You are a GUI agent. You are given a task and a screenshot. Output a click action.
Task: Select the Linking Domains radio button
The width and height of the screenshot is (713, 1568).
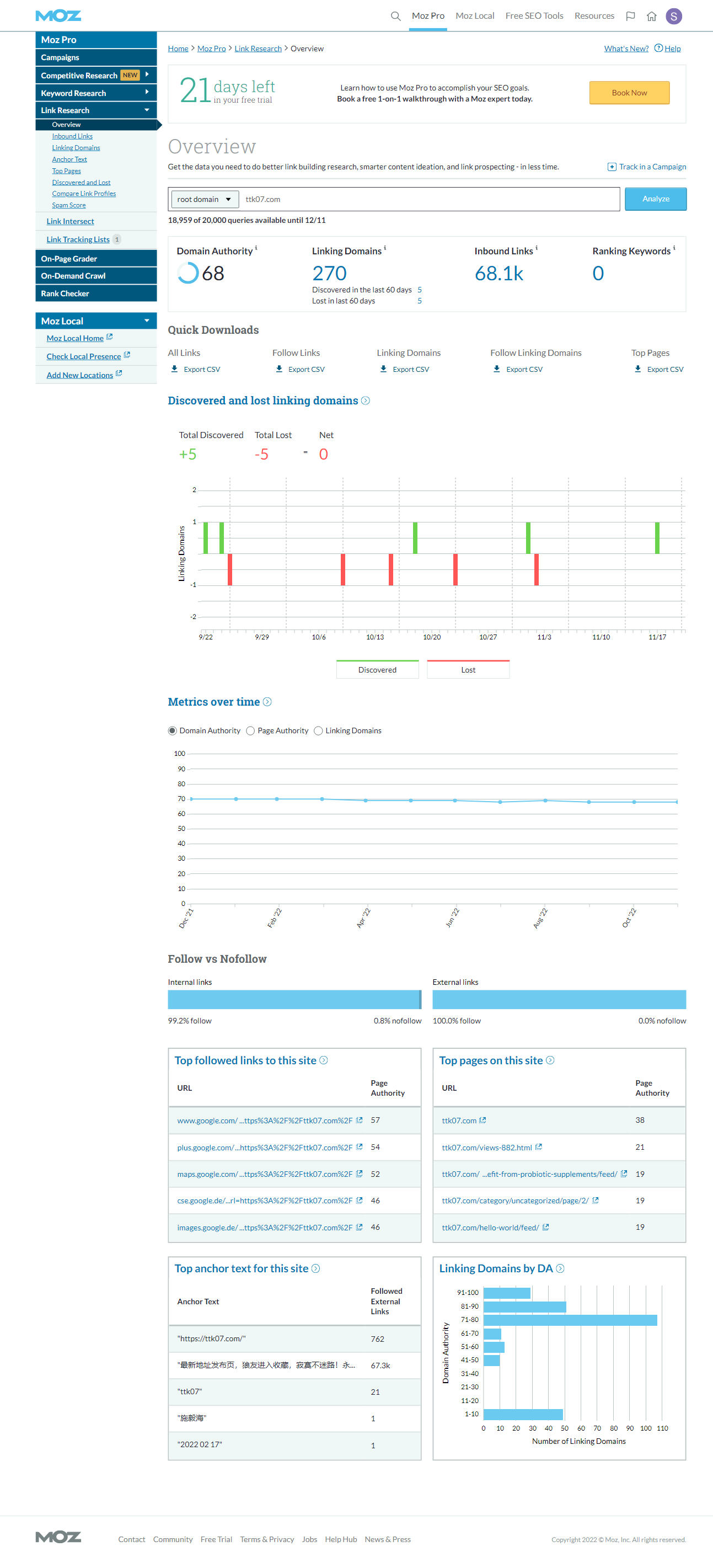tap(318, 730)
